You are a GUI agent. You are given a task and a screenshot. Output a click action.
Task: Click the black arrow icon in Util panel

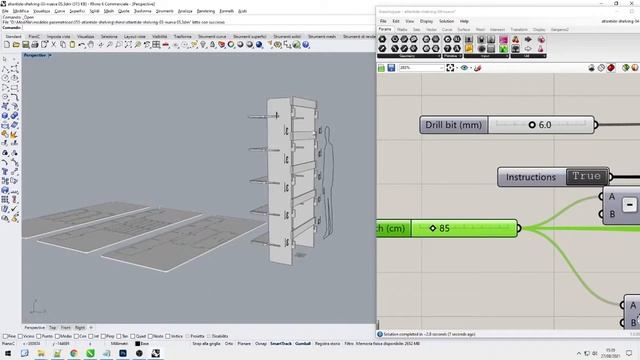[528, 40]
